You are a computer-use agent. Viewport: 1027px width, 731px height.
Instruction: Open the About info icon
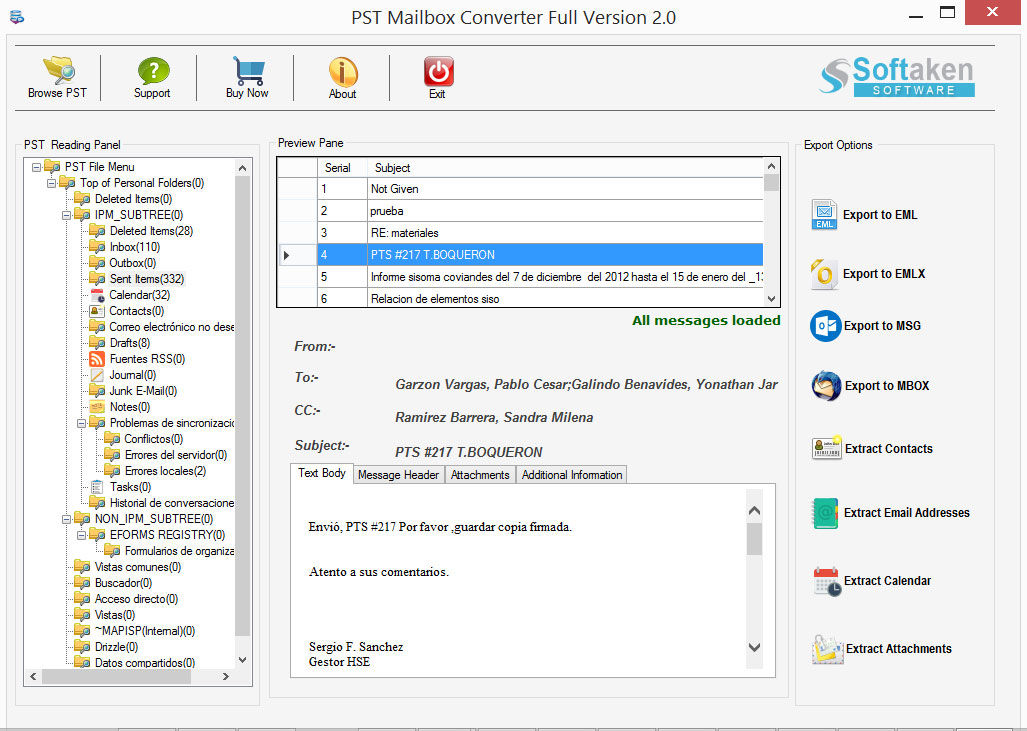pyautogui.click(x=343, y=71)
